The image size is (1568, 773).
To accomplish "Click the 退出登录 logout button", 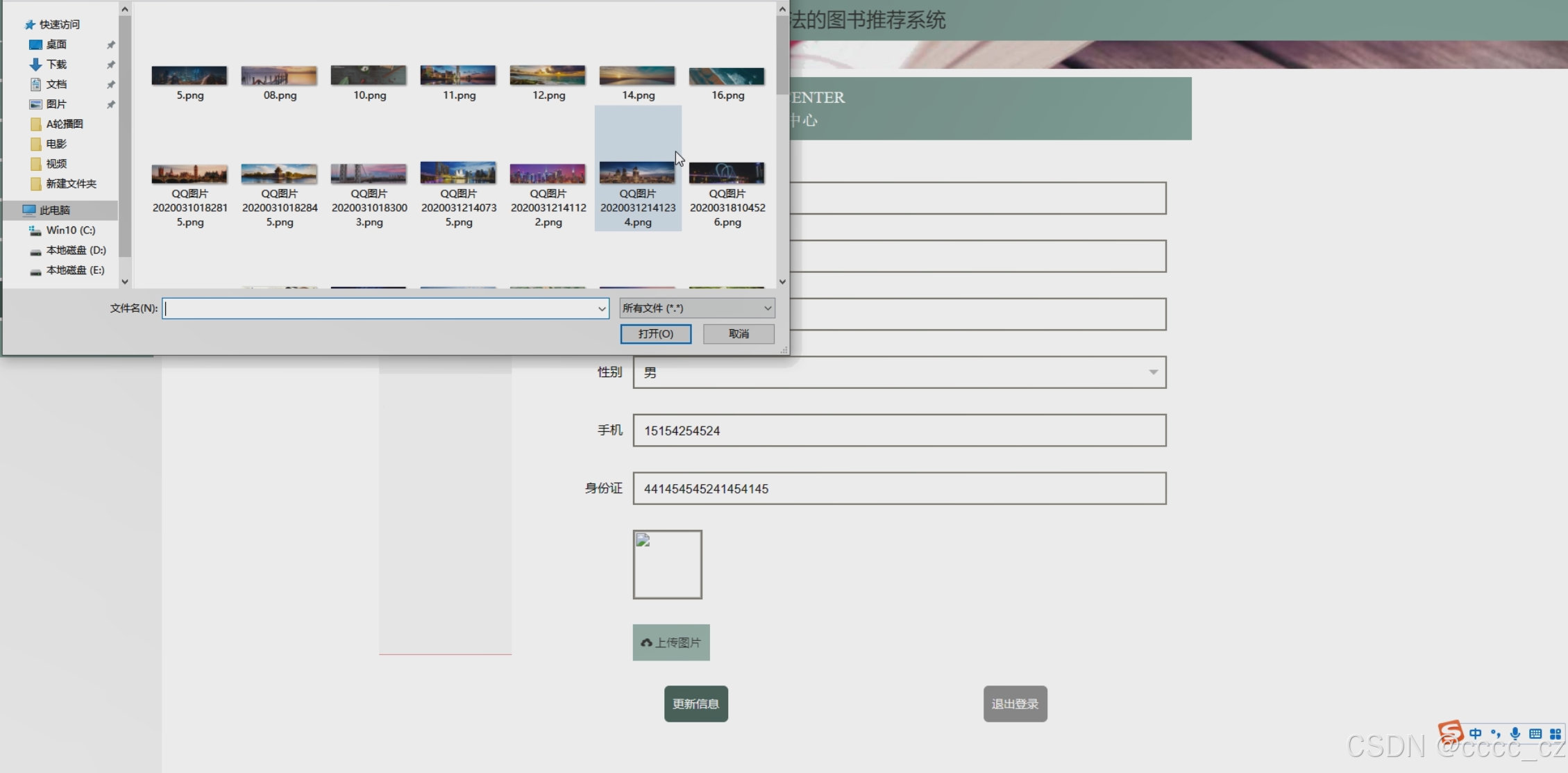I will click(x=1015, y=704).
